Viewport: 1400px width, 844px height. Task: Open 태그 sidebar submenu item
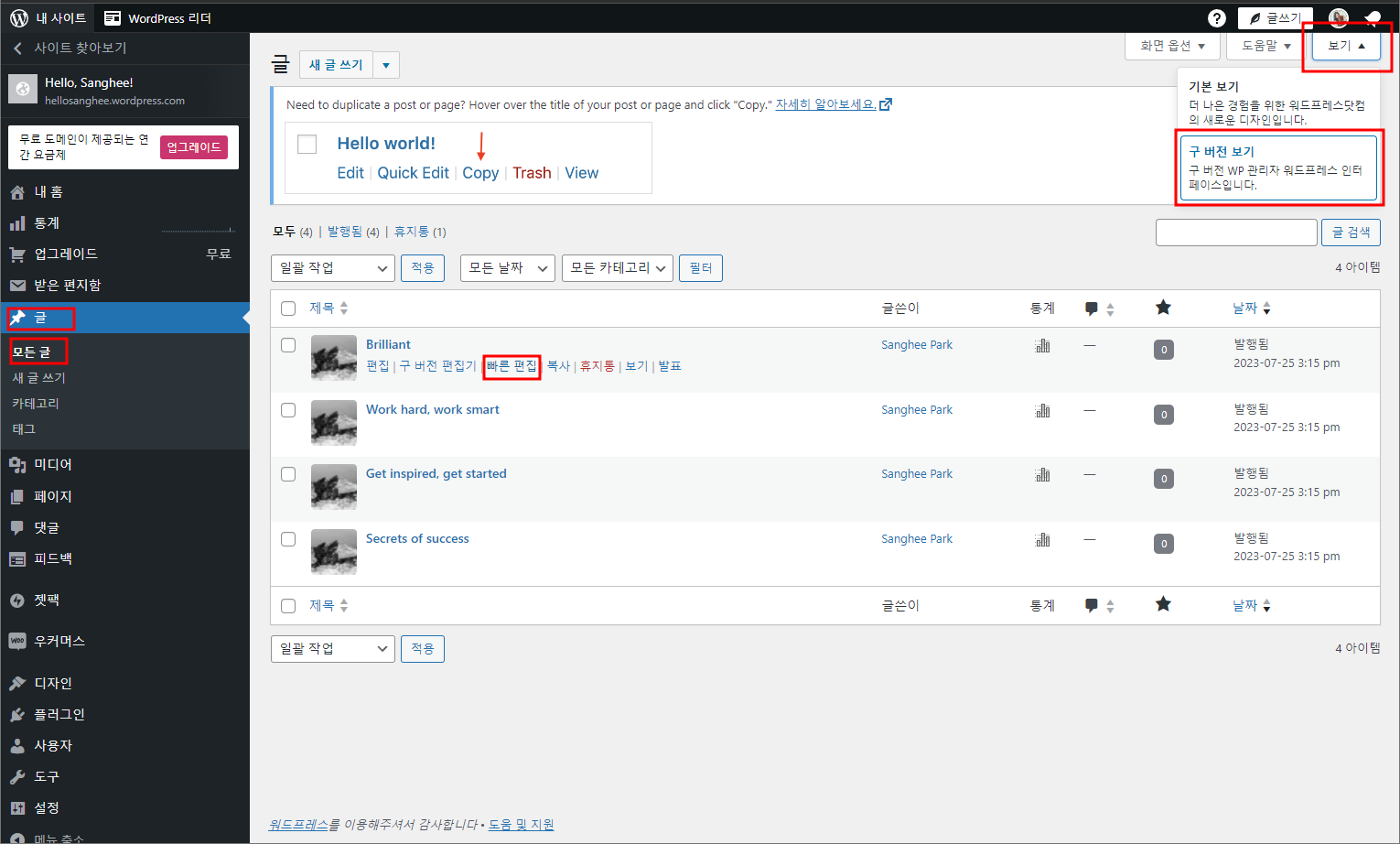click(24, 429)
